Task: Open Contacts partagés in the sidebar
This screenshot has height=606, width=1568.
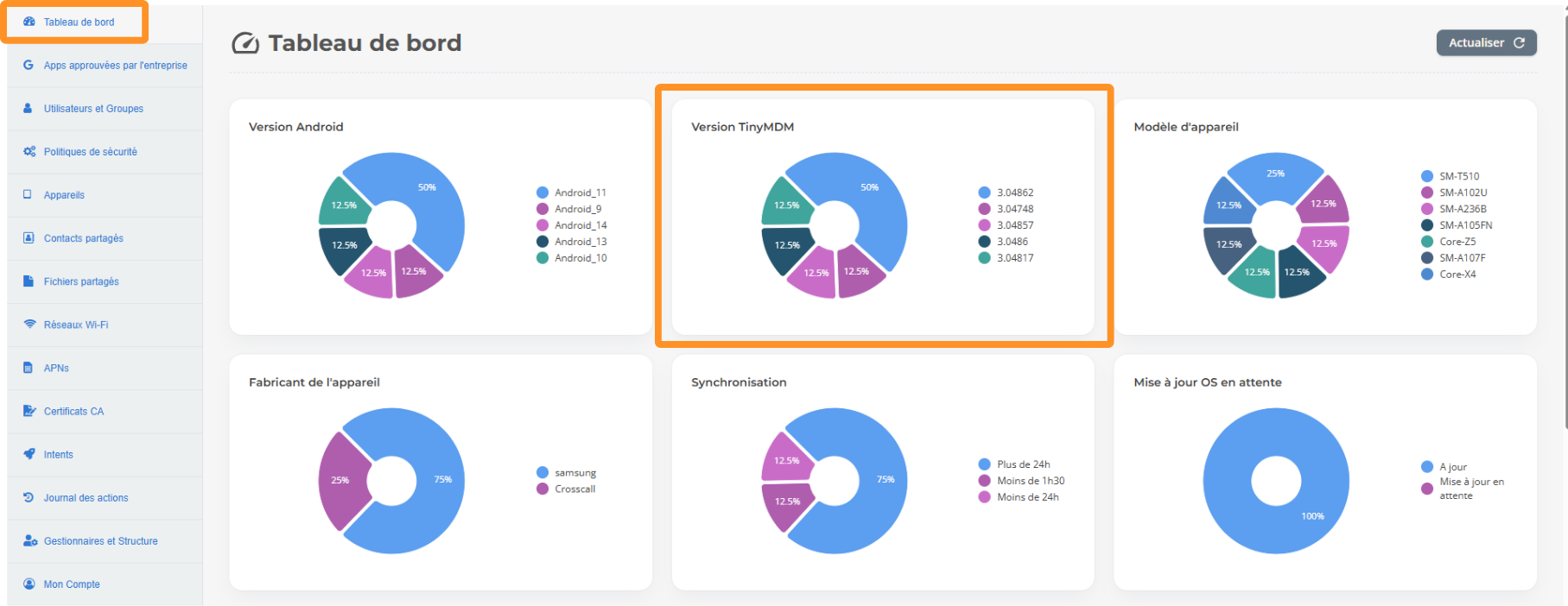Action: tap(83, 238)
